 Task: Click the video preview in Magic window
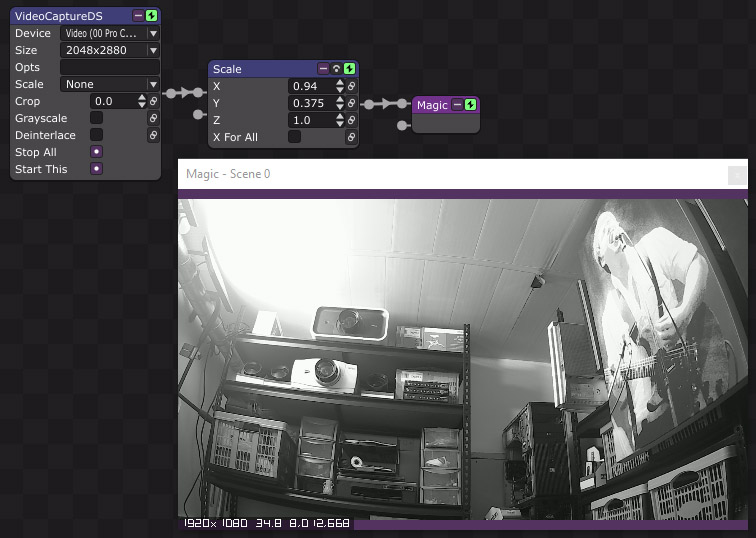463,359
